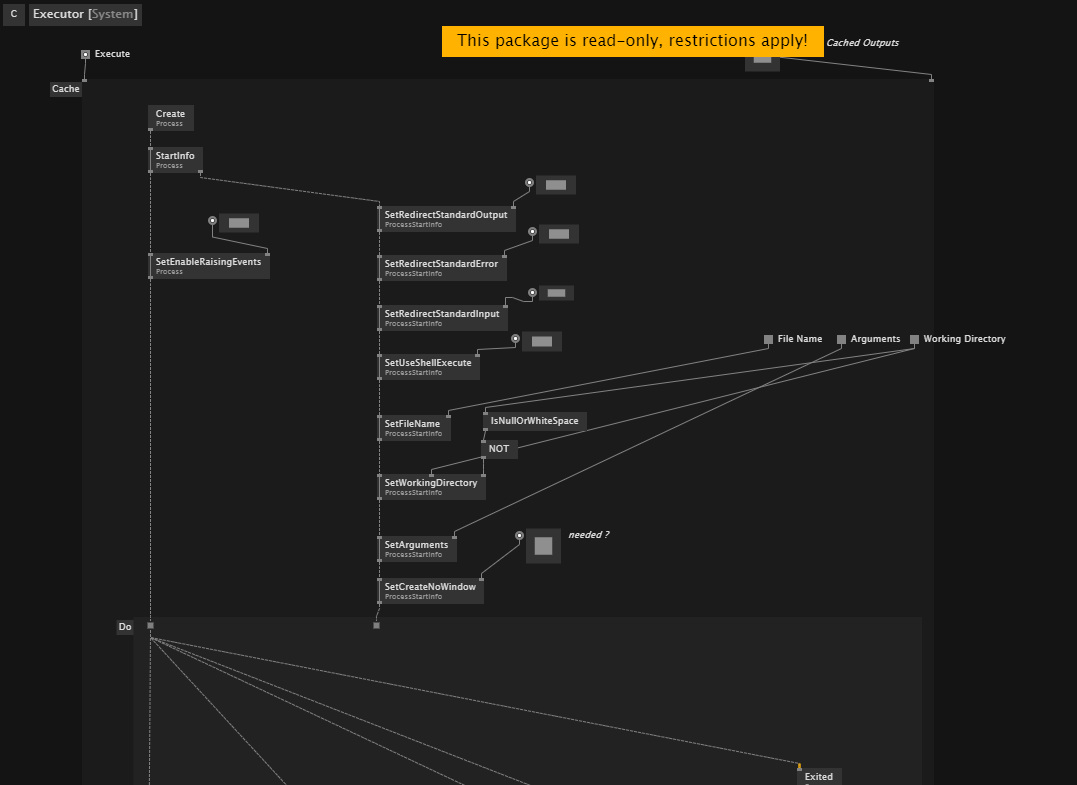1077x785 pixels.
Task: Toggle the boolean box for SetUseShellExecute
Action: 542,341
